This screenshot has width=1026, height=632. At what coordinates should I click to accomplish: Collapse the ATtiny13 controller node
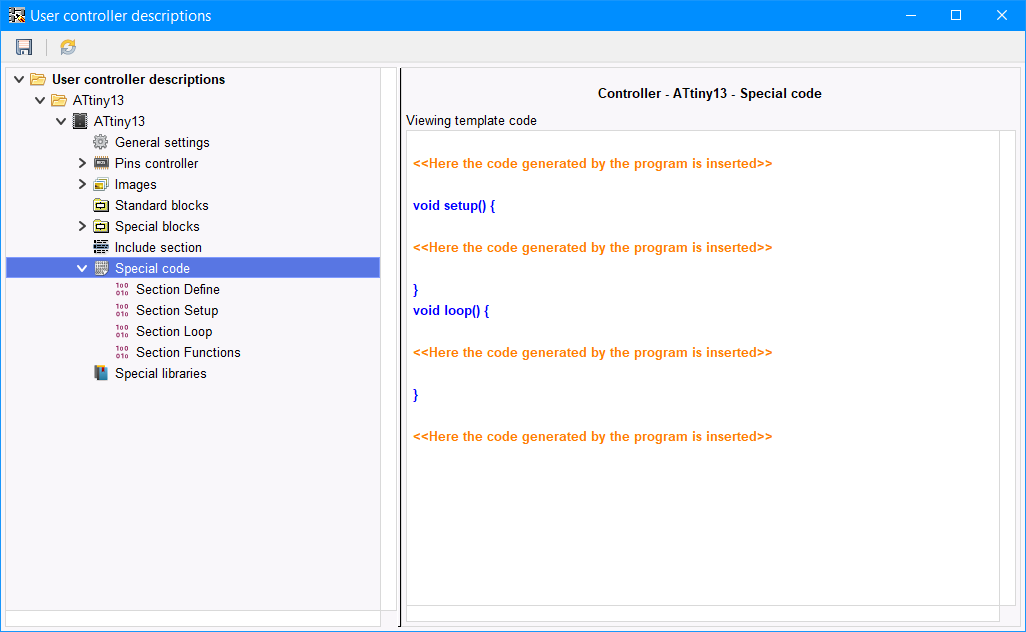pyautogui.click(x=61, y=121)
